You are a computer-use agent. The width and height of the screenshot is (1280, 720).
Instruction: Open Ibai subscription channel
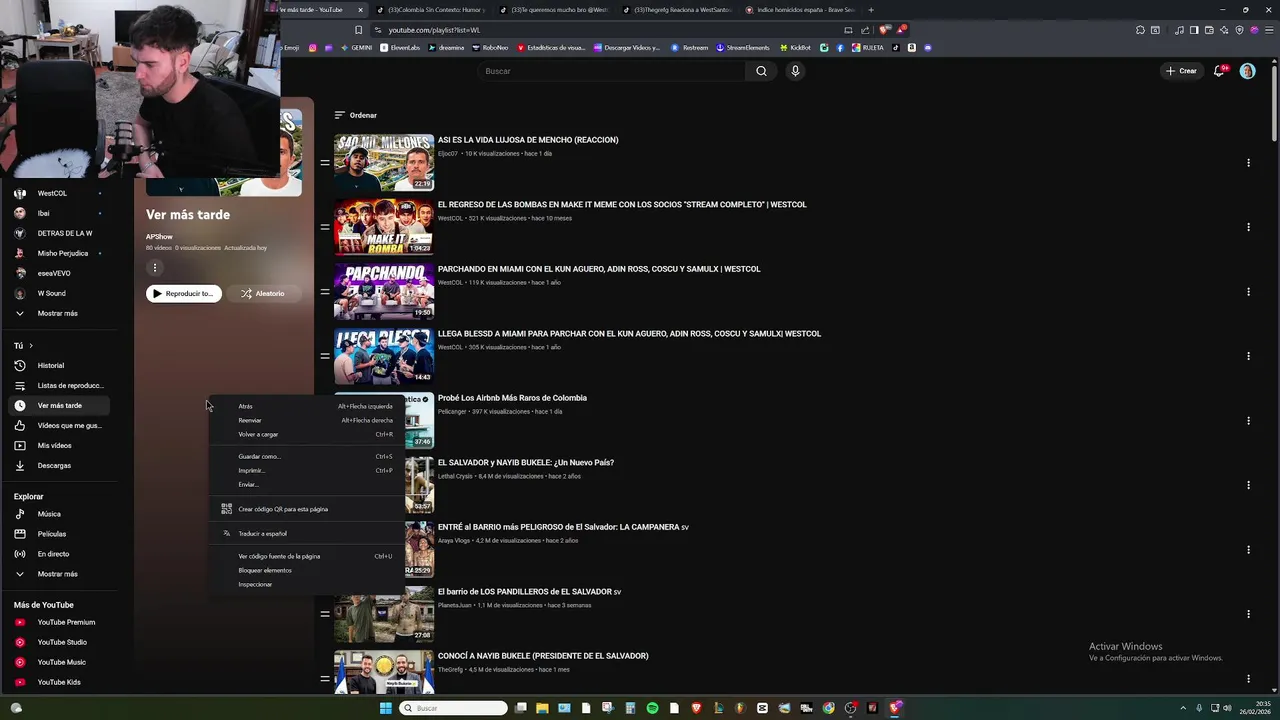tap(57, 213)
